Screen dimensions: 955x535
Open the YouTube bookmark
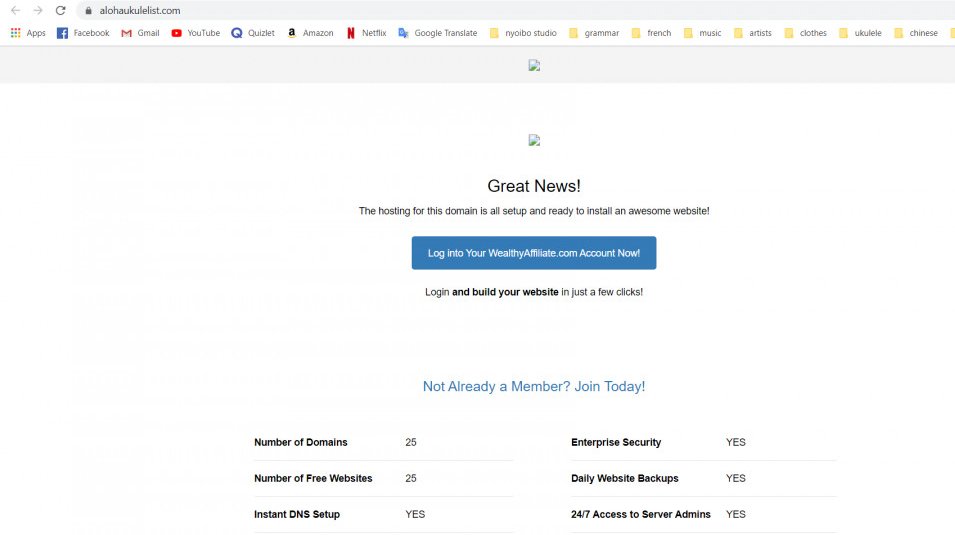[196, 33]
